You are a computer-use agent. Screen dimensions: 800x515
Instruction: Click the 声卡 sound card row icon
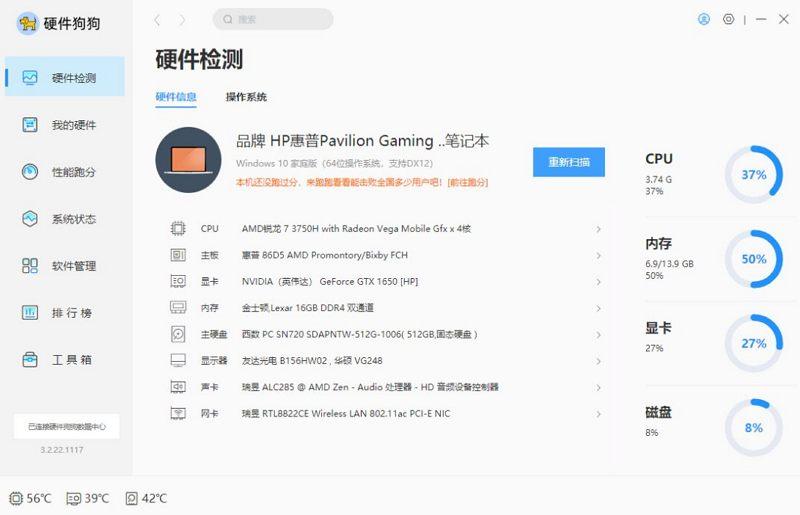pyautogui.click(x=178, y=387)
